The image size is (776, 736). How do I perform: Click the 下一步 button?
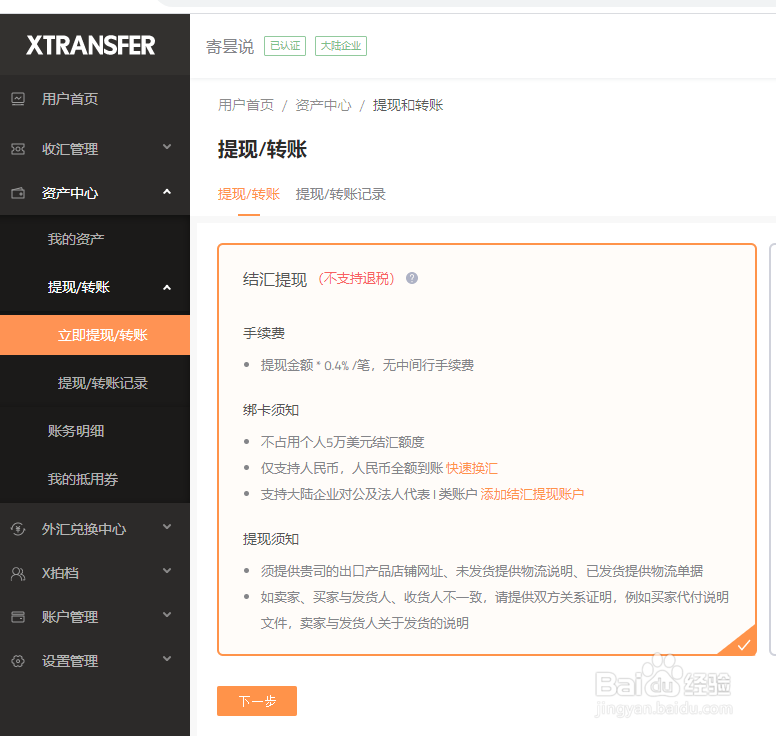point(257,701)
